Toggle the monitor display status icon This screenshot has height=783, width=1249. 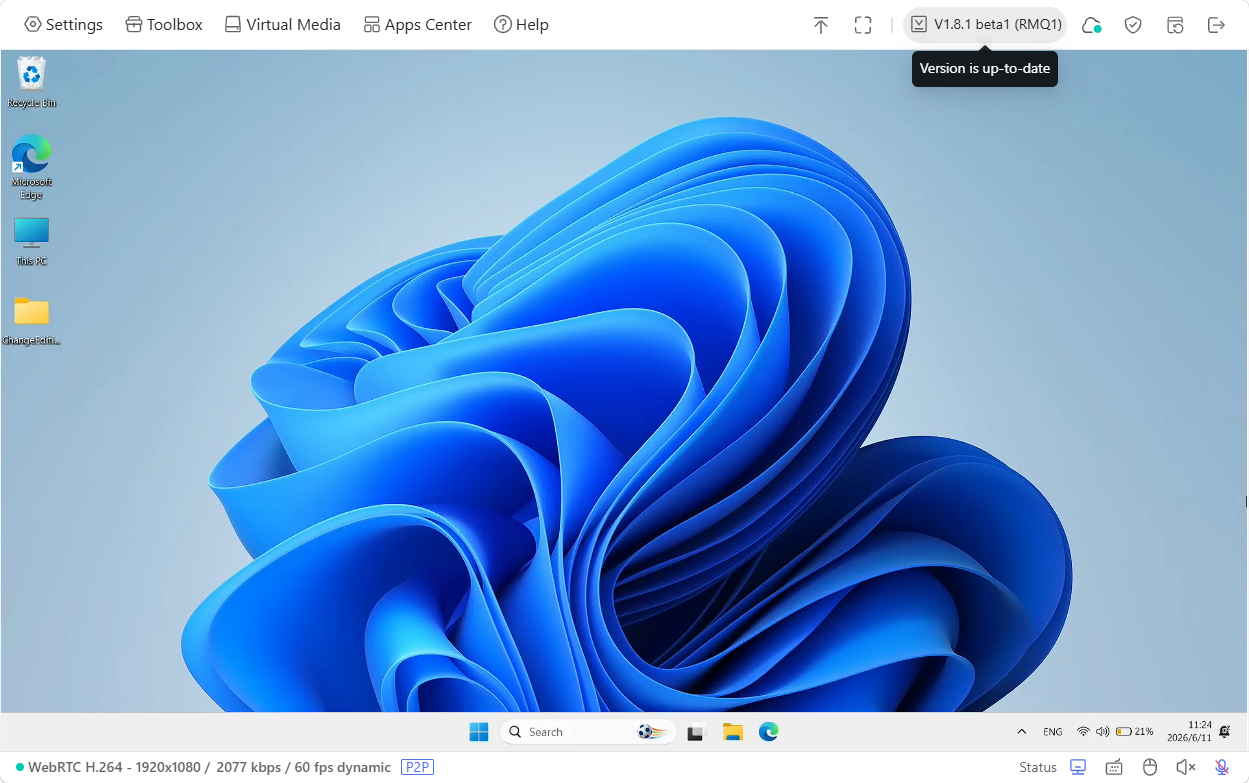(1078, 767)
